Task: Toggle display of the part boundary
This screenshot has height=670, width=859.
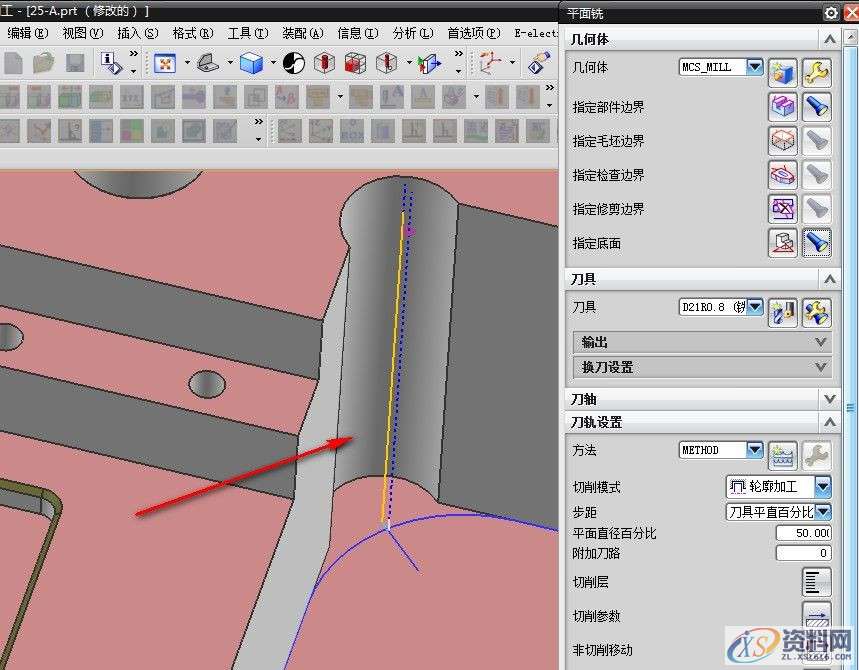Action: coord(818,106)
